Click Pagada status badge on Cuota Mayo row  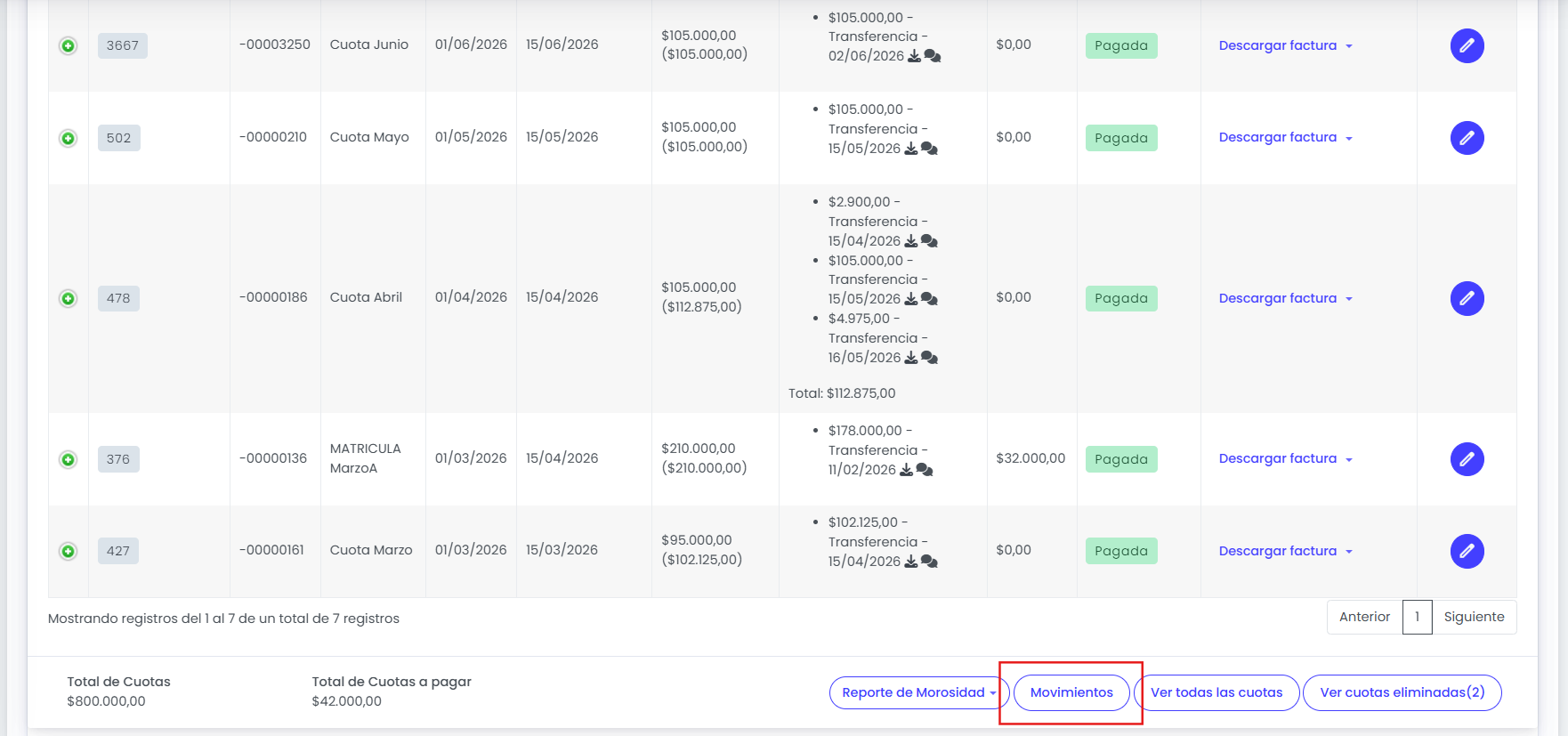1121,138
